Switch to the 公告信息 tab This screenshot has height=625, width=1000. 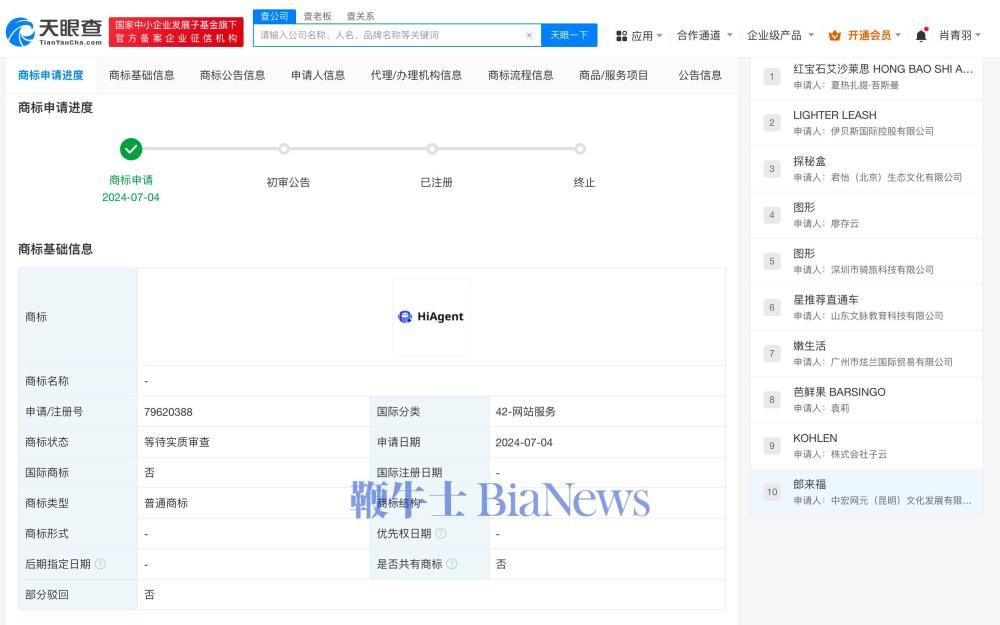(700, 75)
